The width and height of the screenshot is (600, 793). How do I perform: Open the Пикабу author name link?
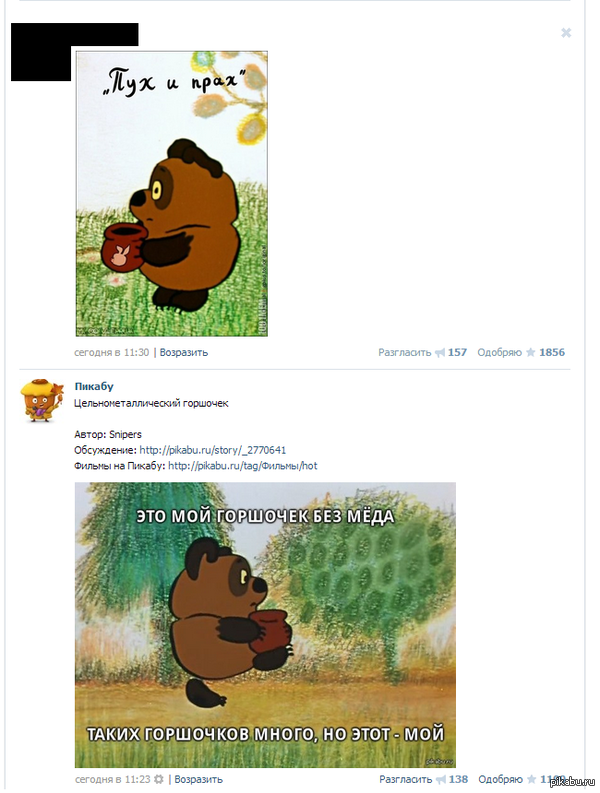pos(94,386)
